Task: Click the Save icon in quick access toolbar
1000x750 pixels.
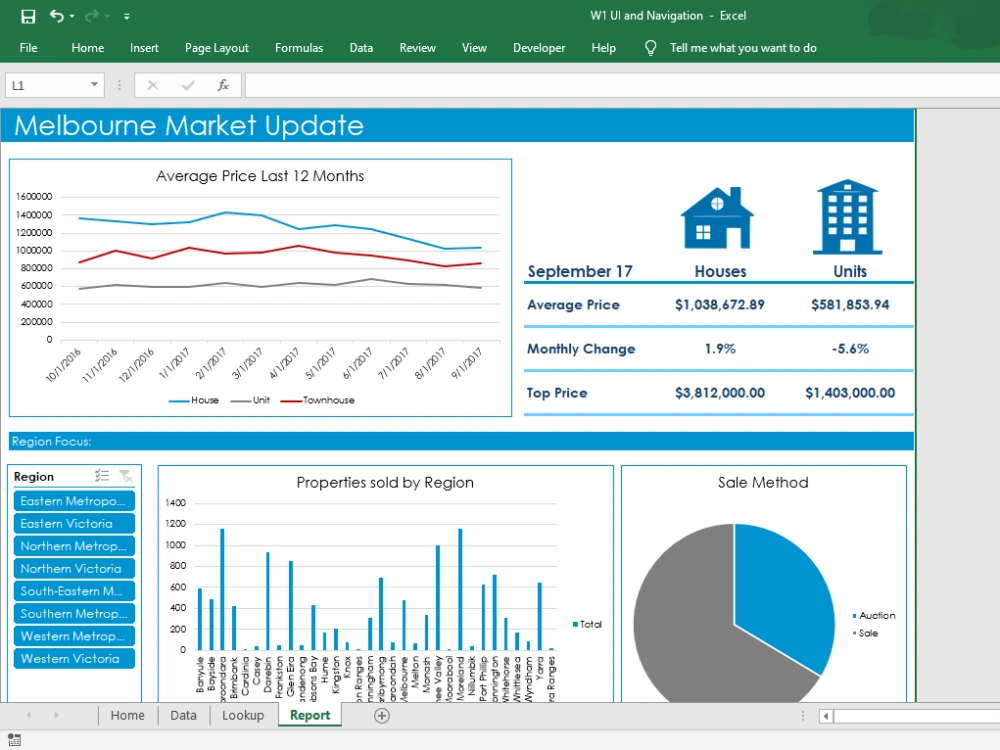Action: coord(28,16)
